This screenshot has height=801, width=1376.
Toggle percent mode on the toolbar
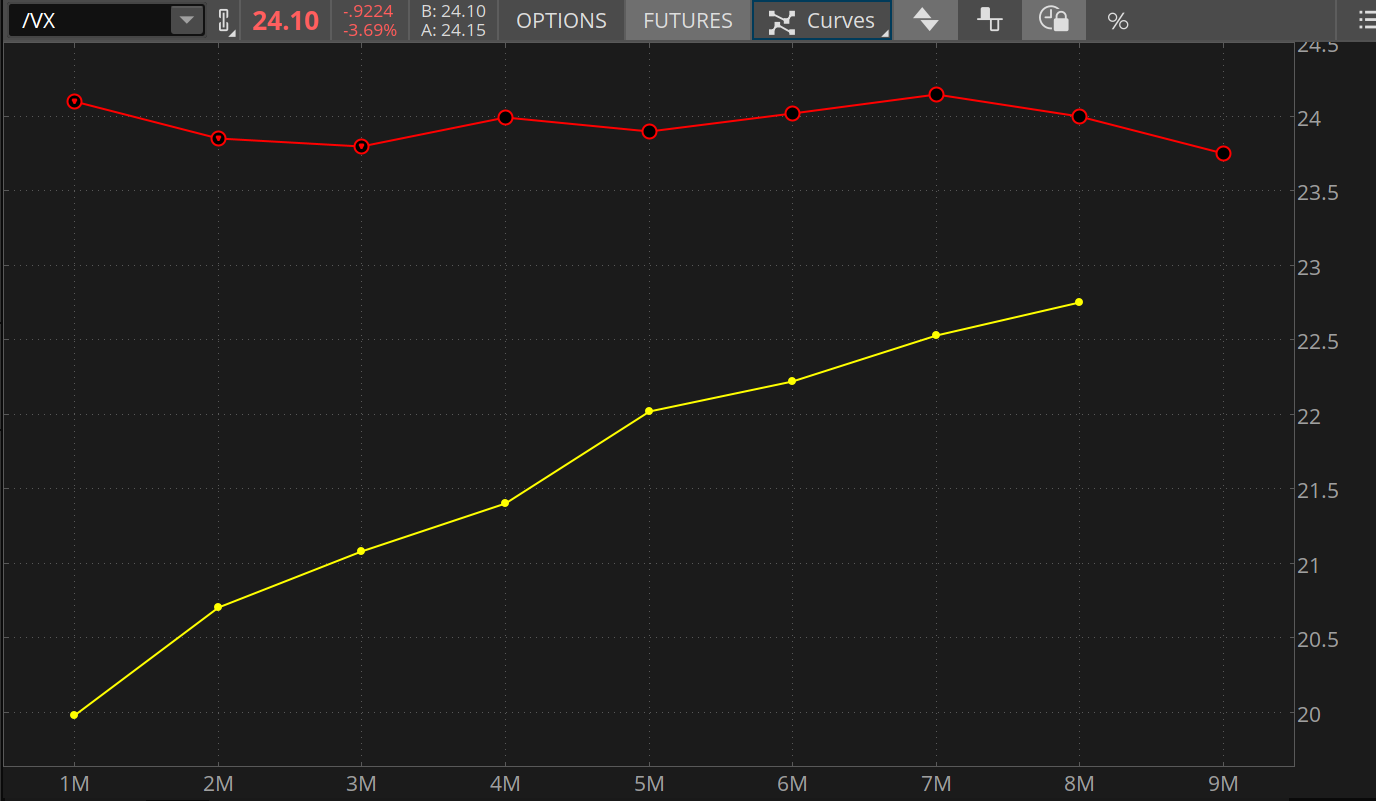(x=1117, y=20)
